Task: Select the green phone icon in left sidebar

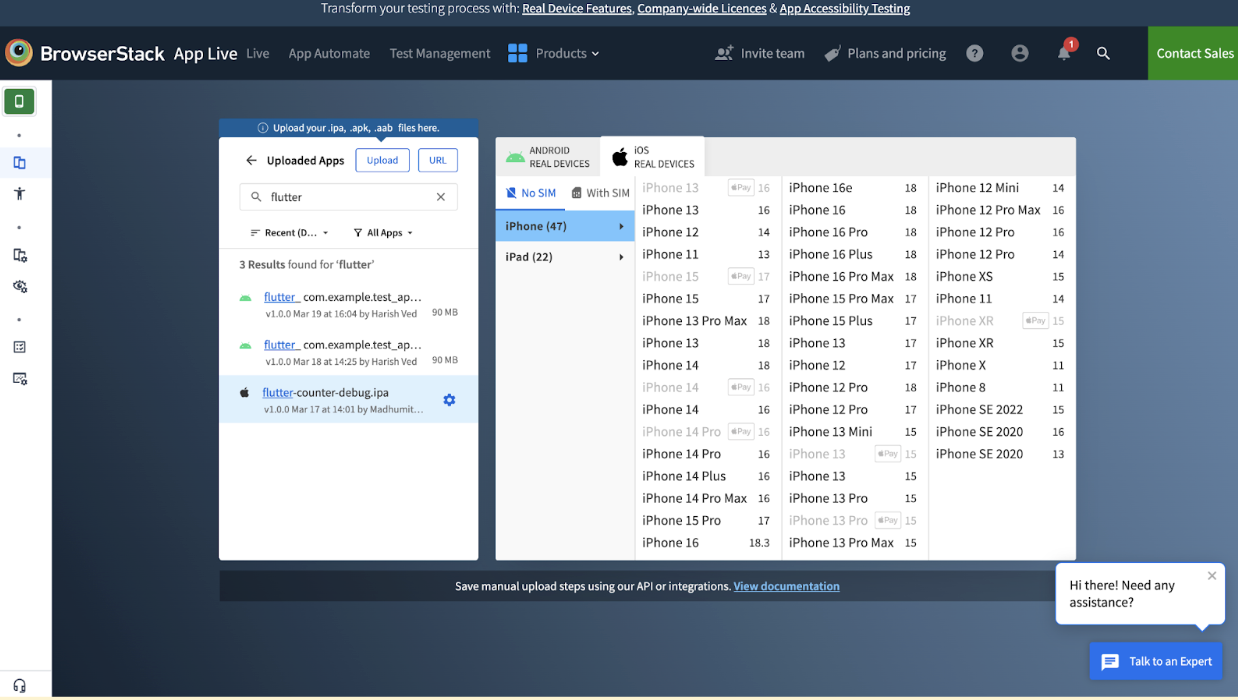Action: [19, 101]
